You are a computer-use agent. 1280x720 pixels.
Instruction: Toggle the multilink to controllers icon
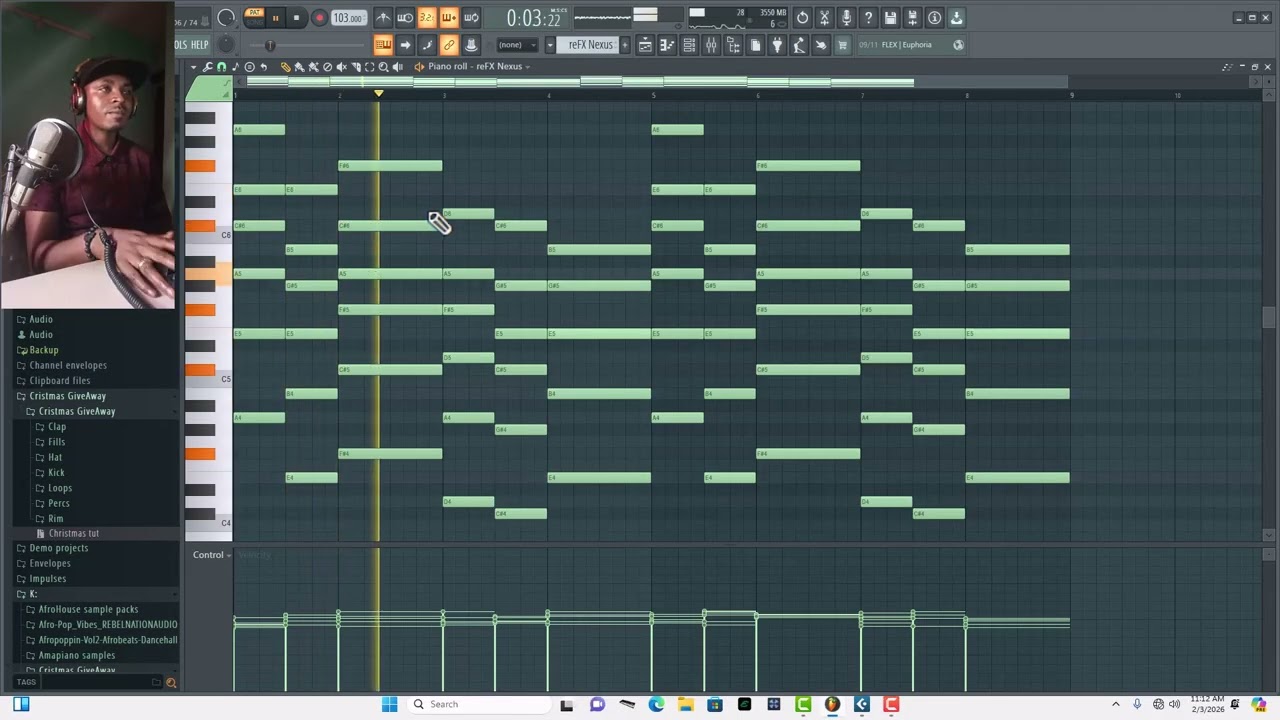449,45
